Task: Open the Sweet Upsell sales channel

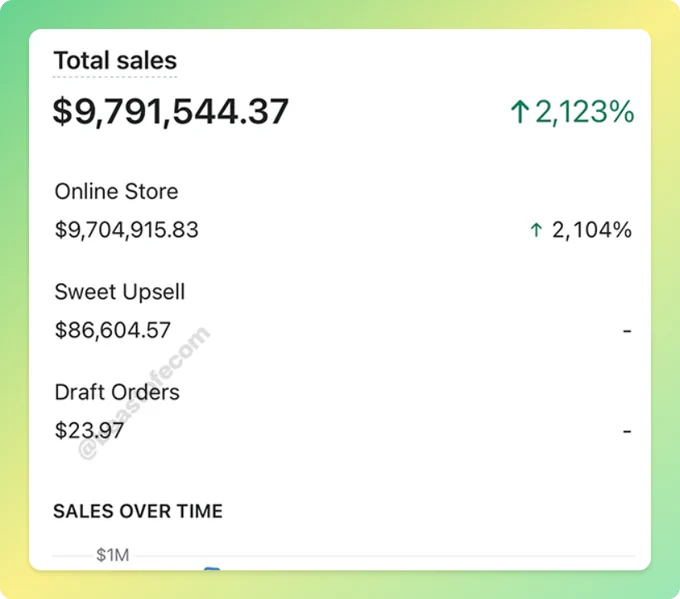Action: 120,292
